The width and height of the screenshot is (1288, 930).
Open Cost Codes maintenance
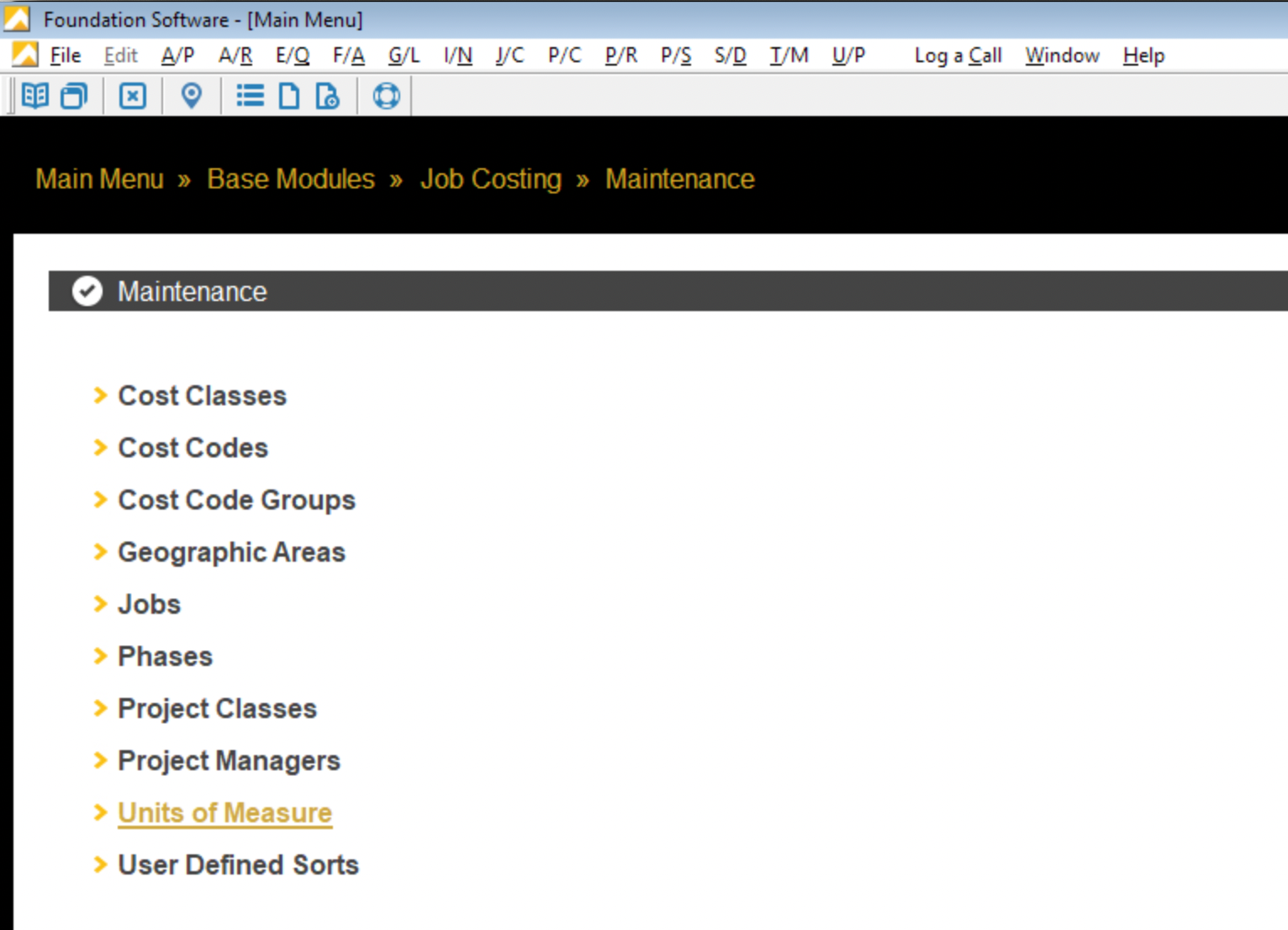coord(193,447)
